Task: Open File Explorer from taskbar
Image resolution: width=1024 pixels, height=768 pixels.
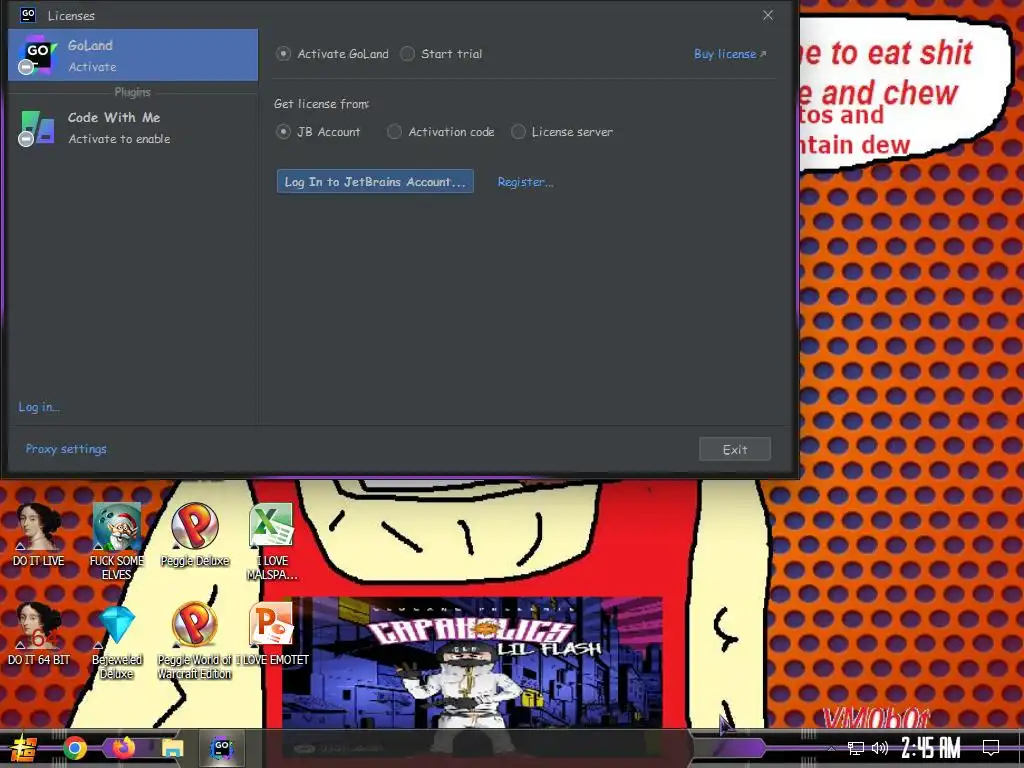Action: [x=172, y=748]
